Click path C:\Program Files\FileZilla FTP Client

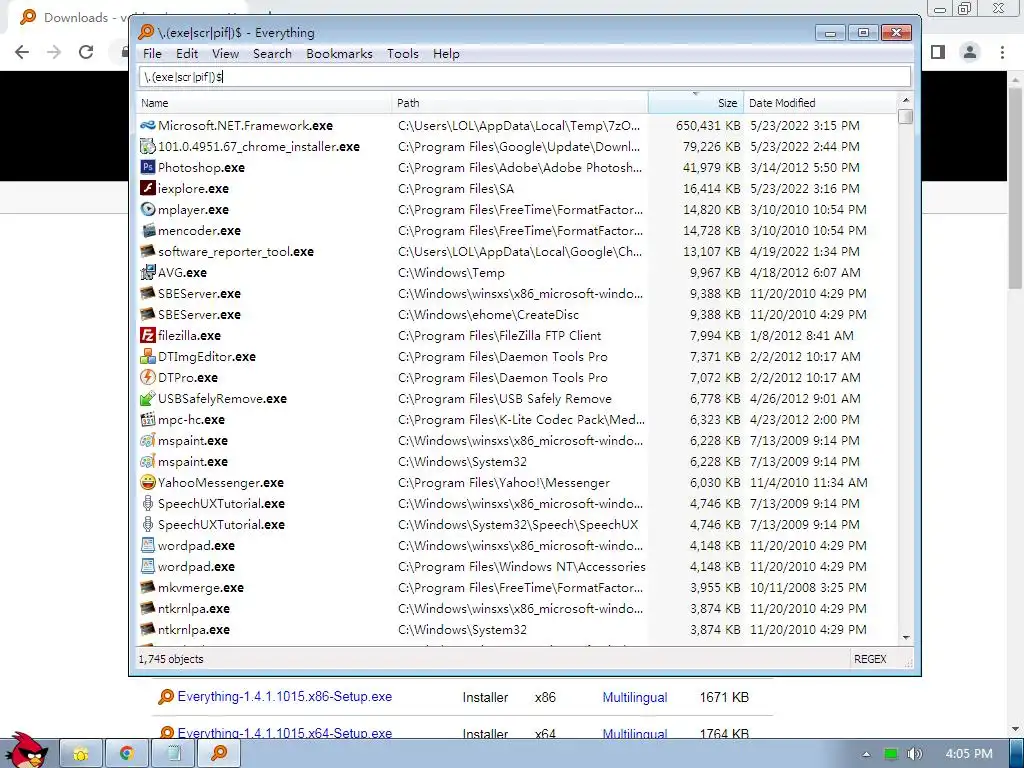click(x=500, y=336)
